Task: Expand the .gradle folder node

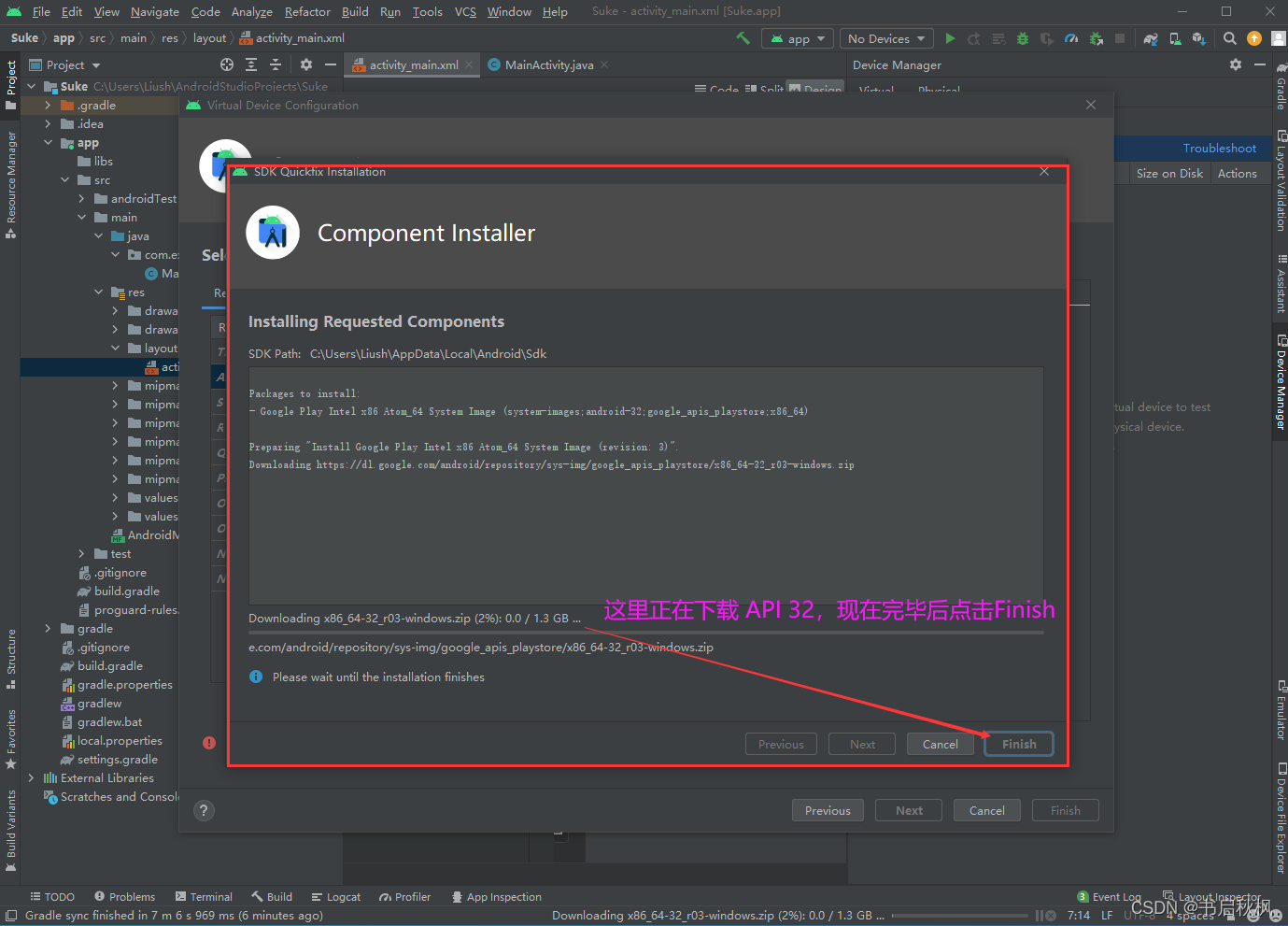Action: (48, 106)
